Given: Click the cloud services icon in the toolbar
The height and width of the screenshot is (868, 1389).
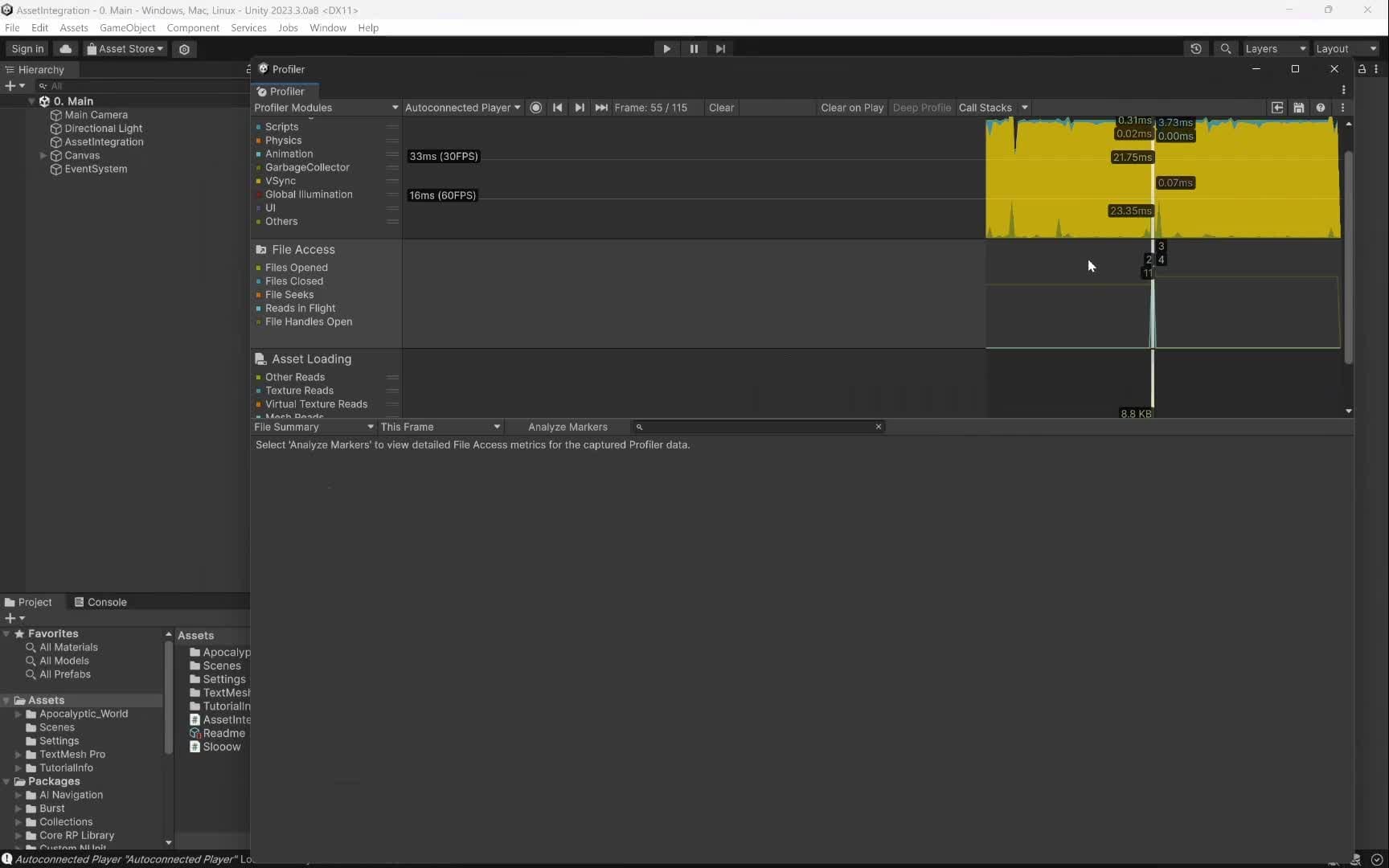Looking at the screenshot, I should 65,49.
